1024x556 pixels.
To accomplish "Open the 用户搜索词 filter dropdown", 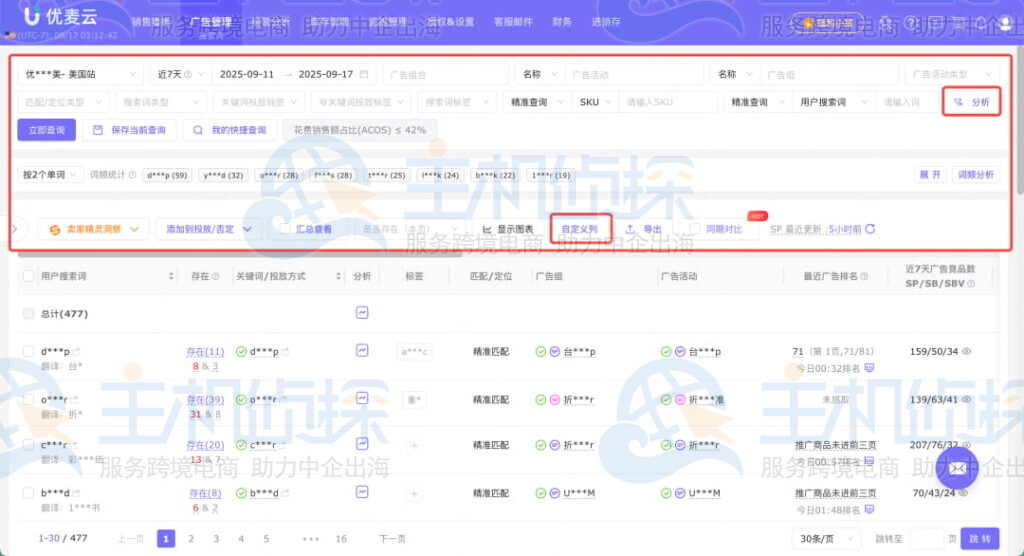I will (x=834, y=103).
